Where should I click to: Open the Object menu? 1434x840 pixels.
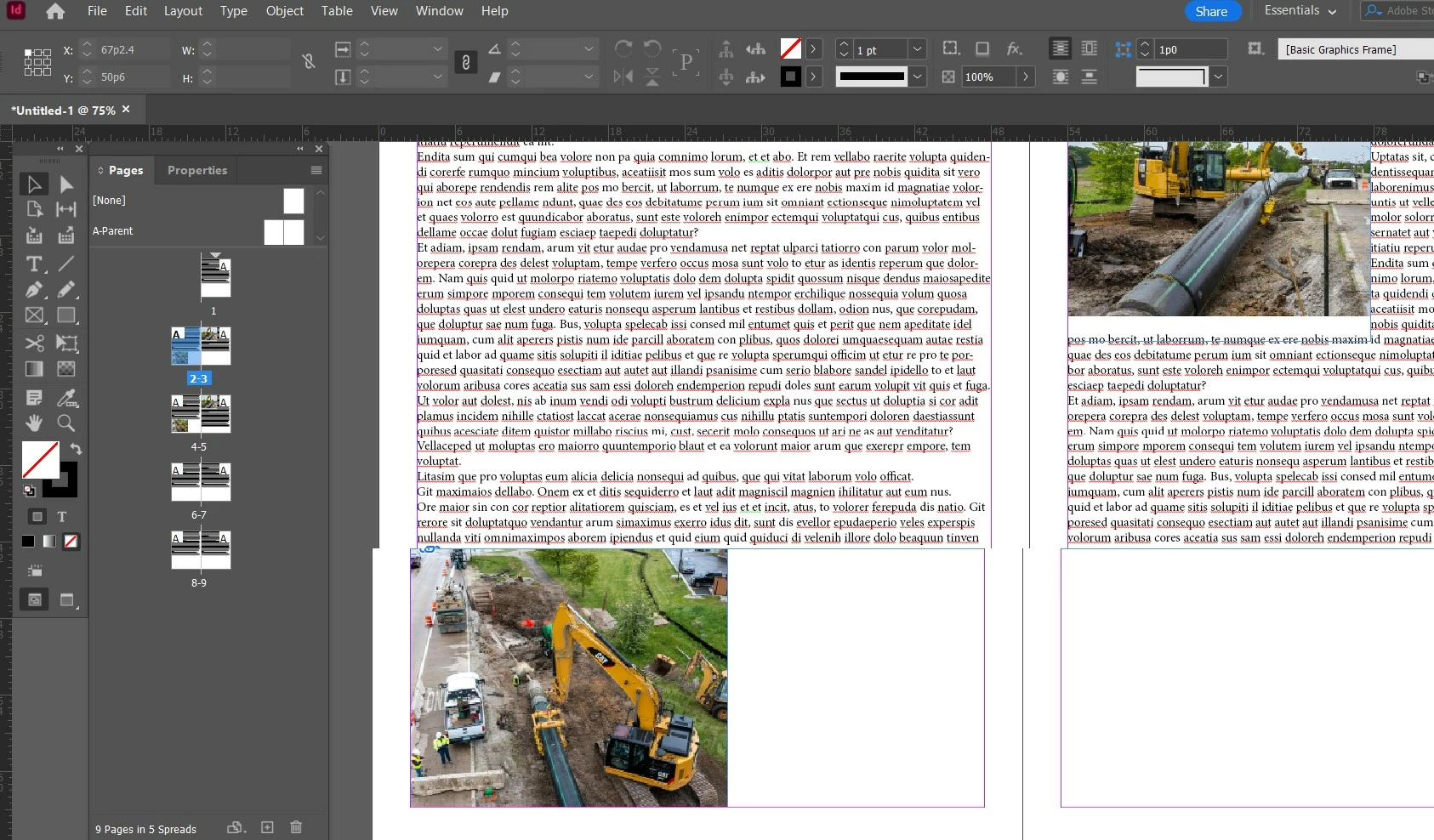coord(285,11)
